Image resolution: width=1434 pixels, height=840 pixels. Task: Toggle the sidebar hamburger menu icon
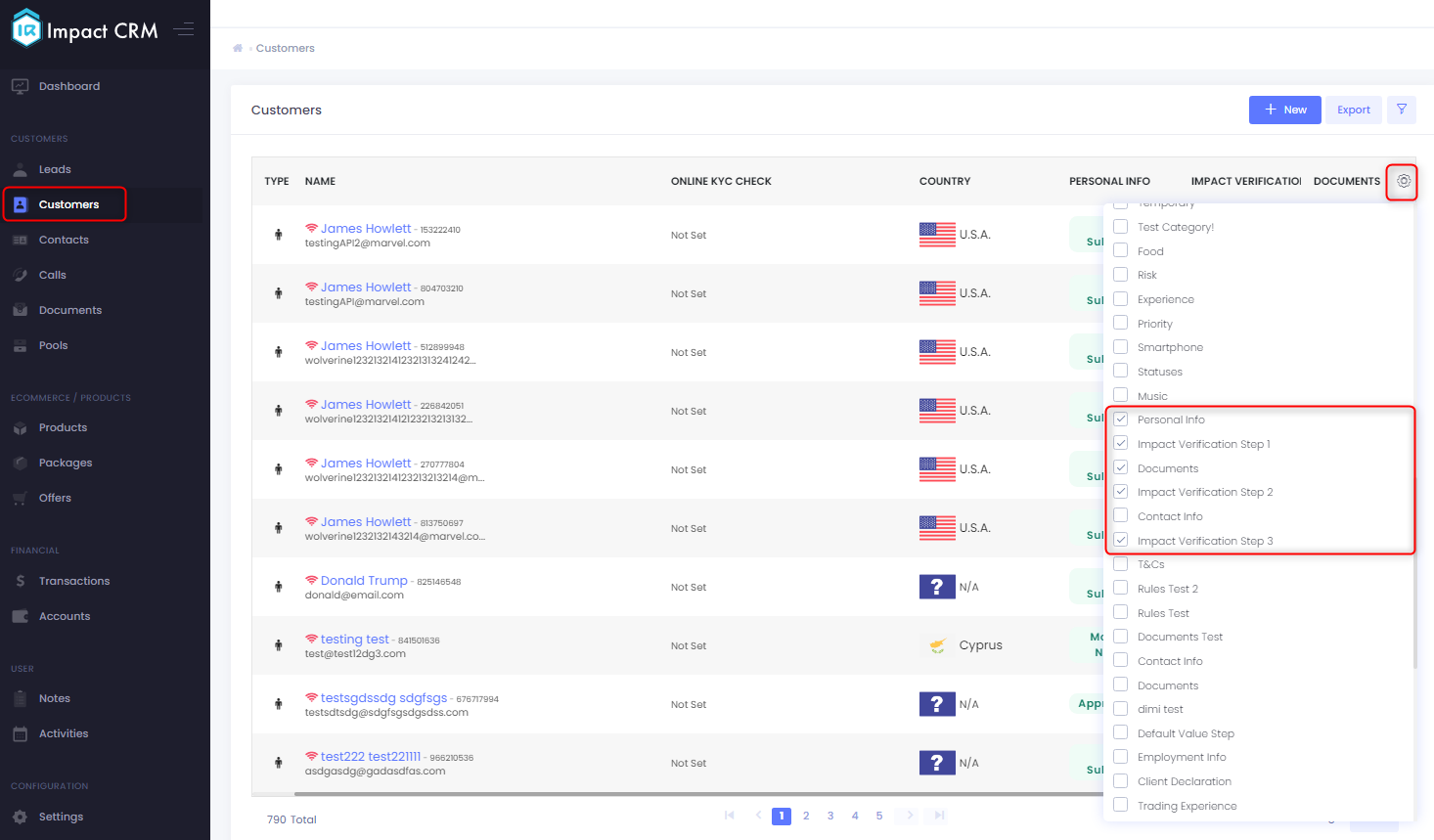[184, 29]
